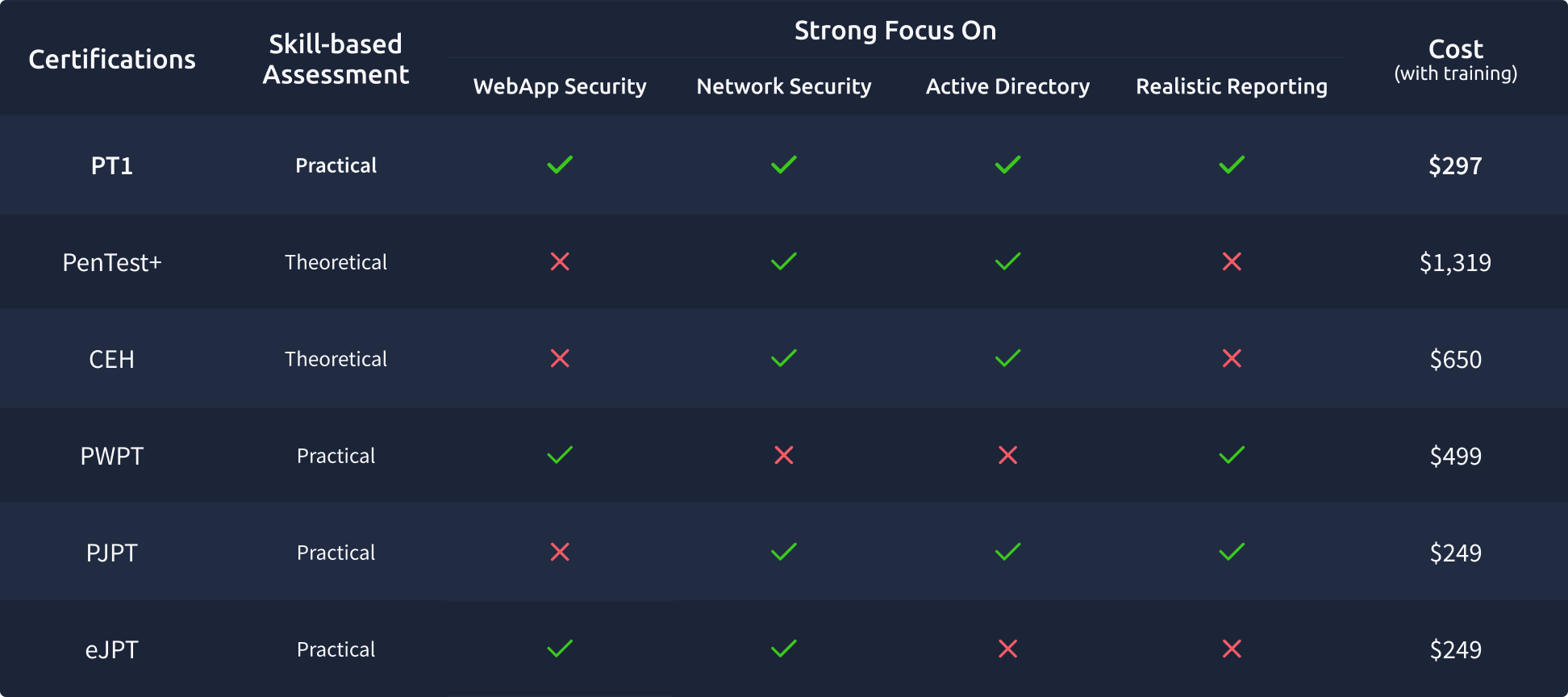Click PWPT Realistic Reporting green checkmark
The width and height of the screenshot is (1568, 697).
(x=1232, y=455)
